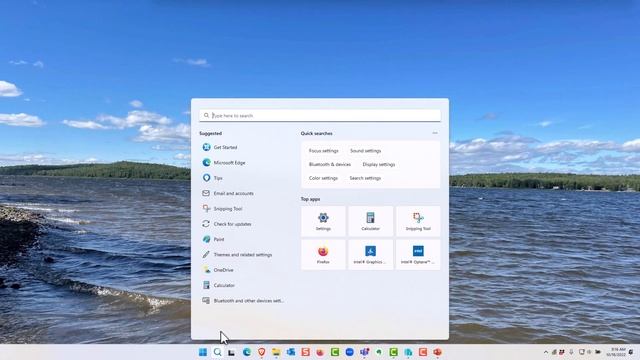
Task: Launch Firefox from the taskbar
Action: [x=320, y=352]
